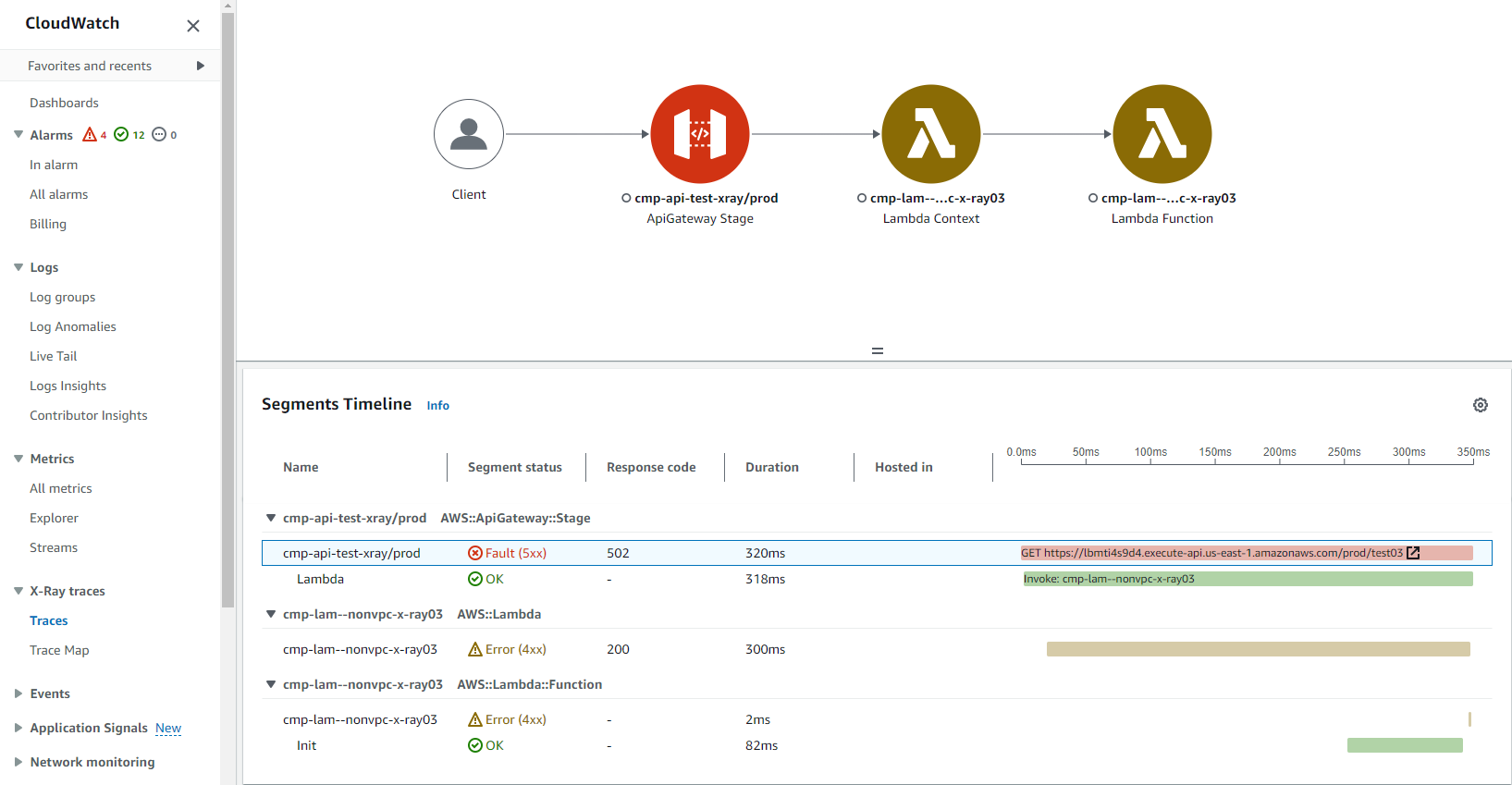Close the CloudWatch navigation panel
Viewport: 1512px width, 785px height.
tap(193, 26)
